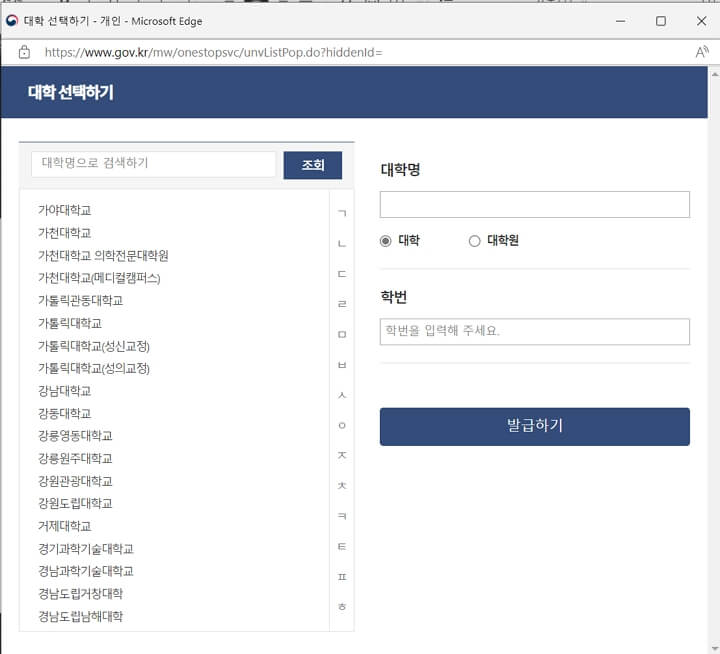
Task: Select 강원도립대학교 from the list
Action: click(75, 503)
